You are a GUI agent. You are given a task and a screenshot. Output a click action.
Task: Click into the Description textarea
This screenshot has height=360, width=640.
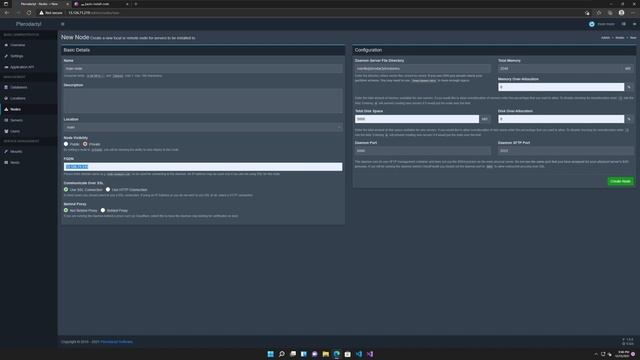(203, 101)
